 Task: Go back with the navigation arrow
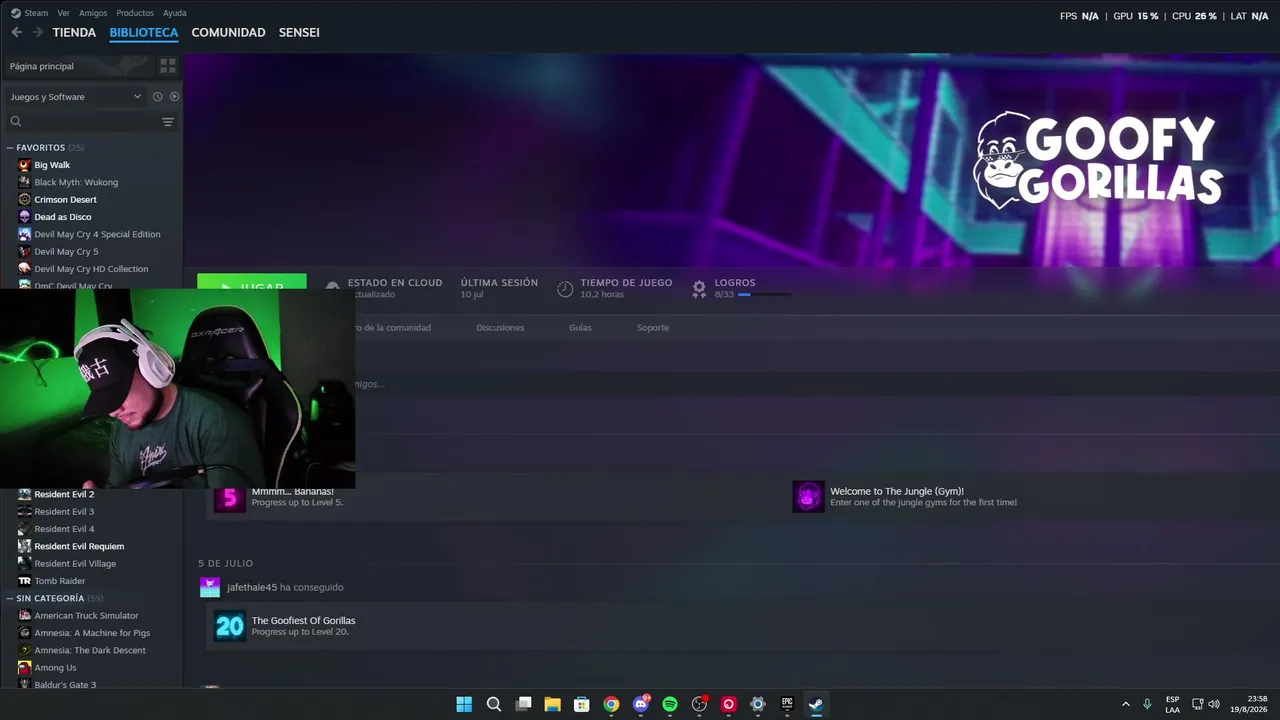16,32
